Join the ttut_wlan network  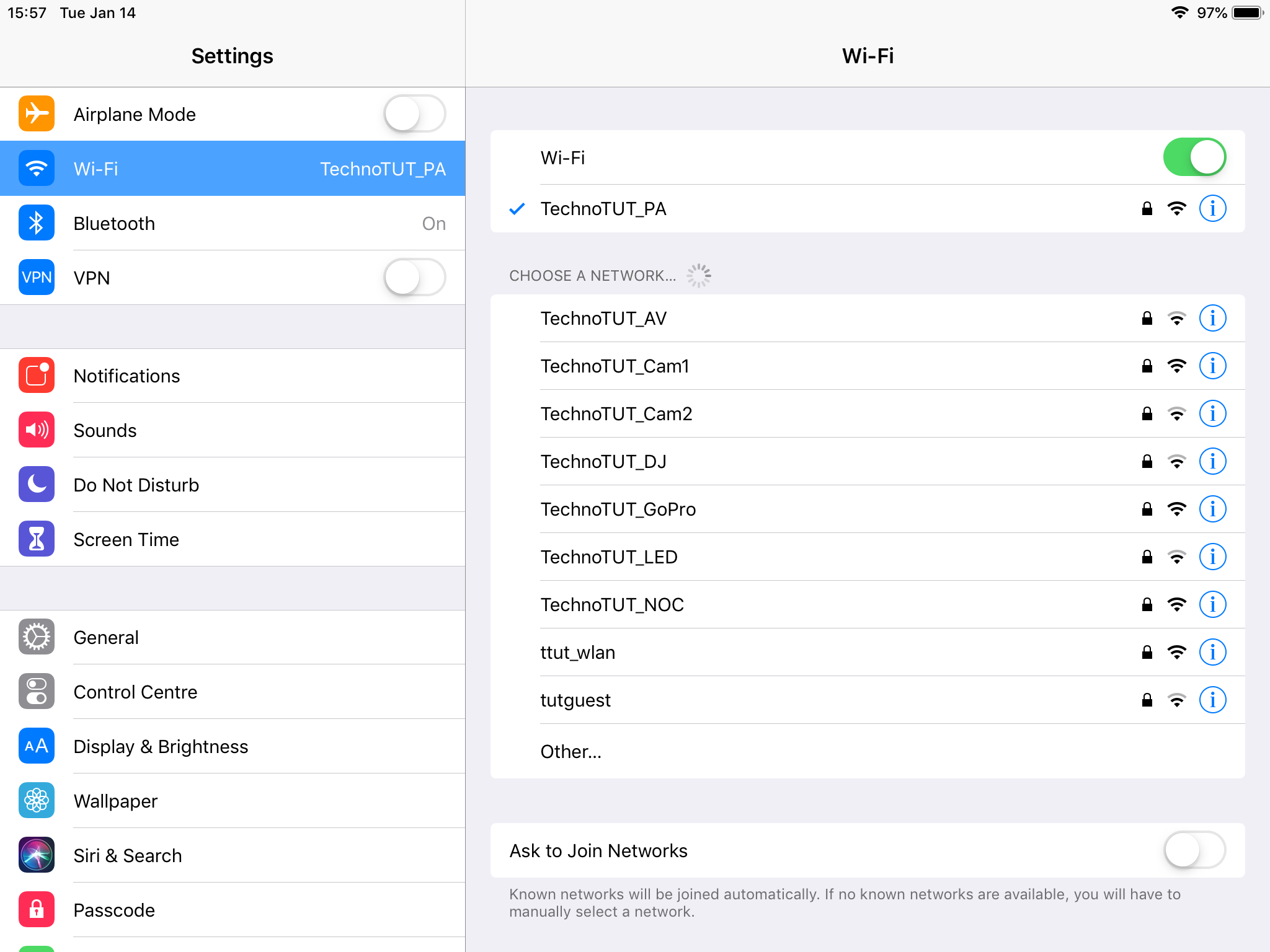pos(868,653)
